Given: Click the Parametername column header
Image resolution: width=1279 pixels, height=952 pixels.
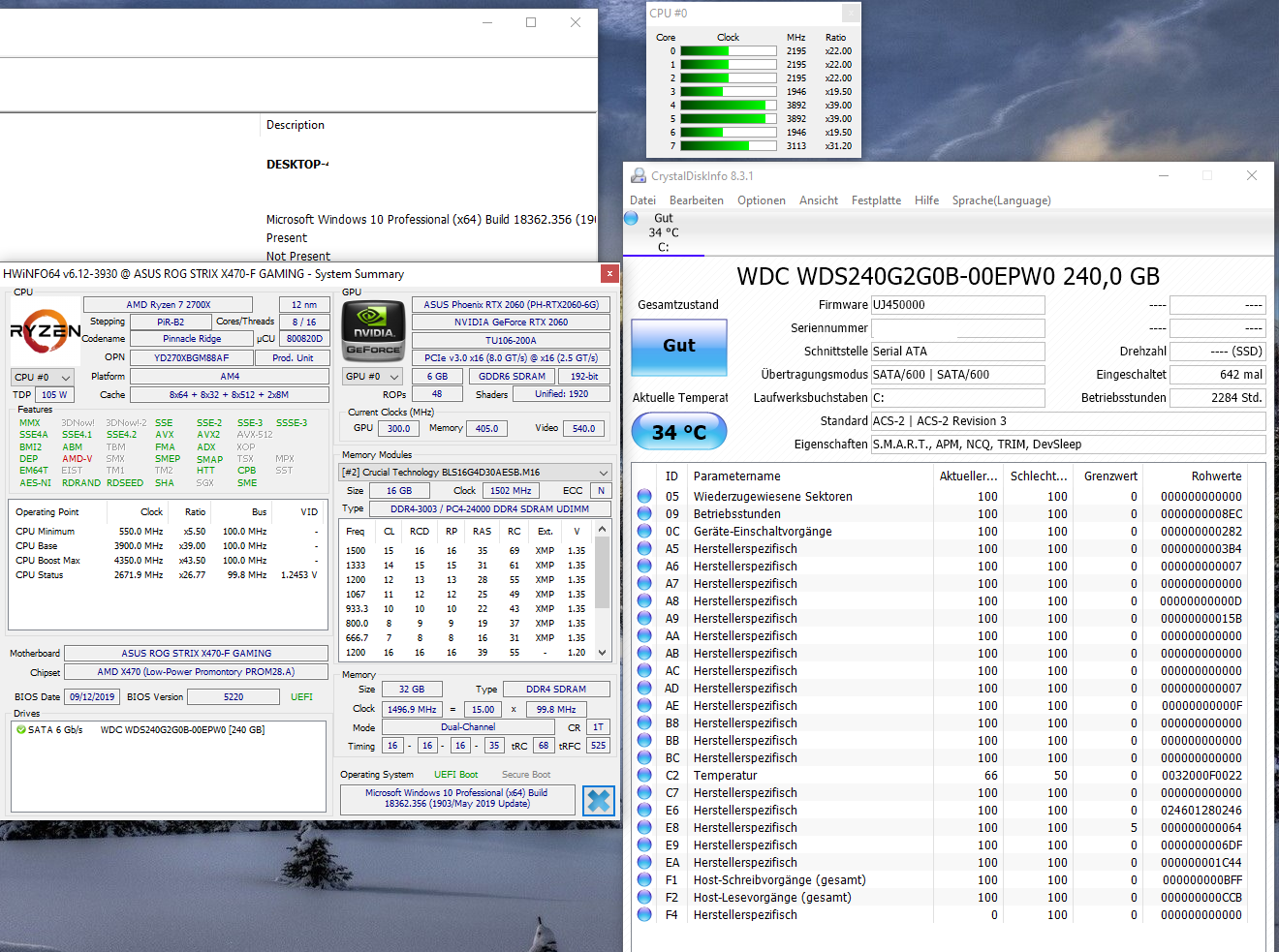Looking at the screenshot, I should 809,476.
